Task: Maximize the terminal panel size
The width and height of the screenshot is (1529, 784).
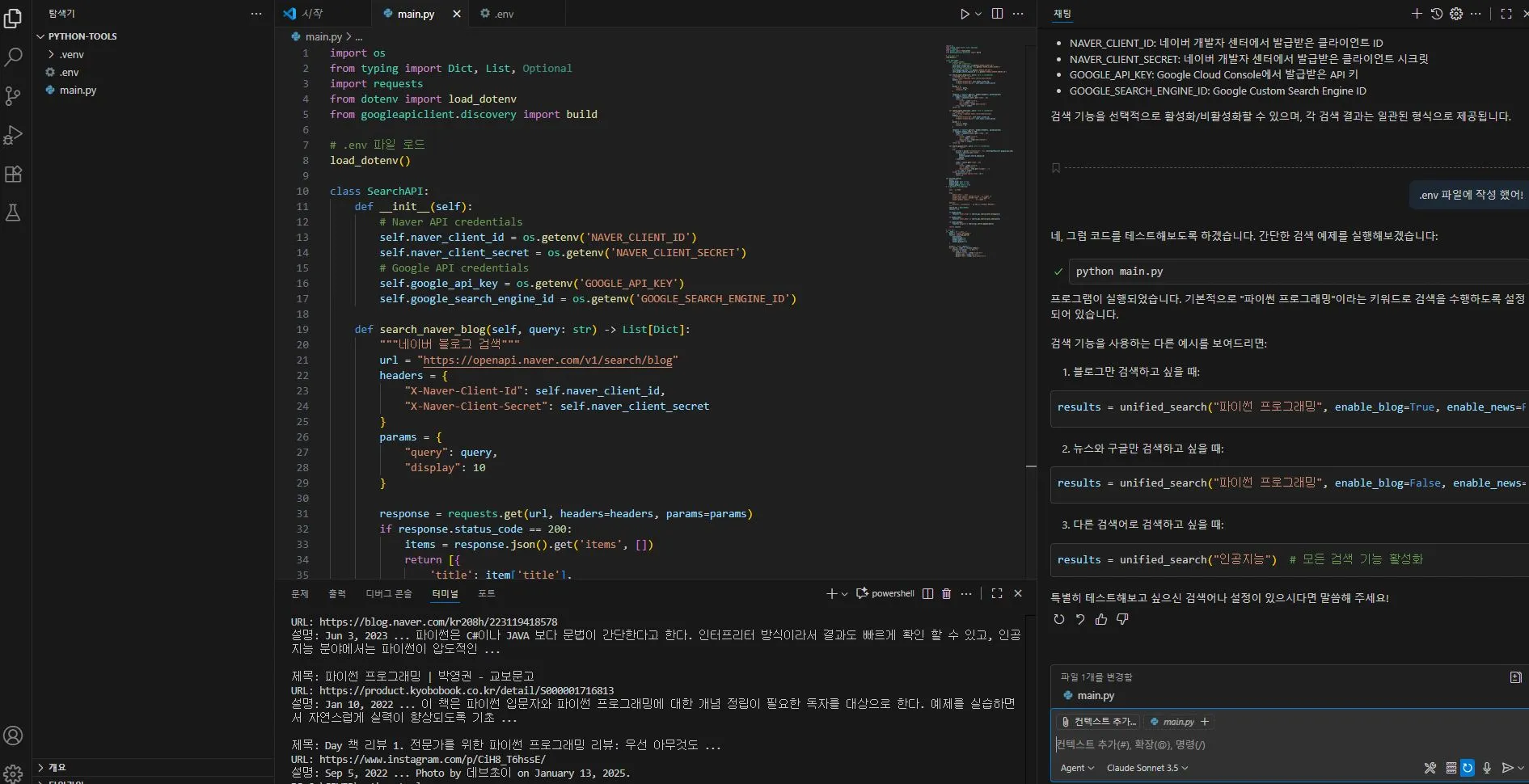Action: [x=997, y=593]
